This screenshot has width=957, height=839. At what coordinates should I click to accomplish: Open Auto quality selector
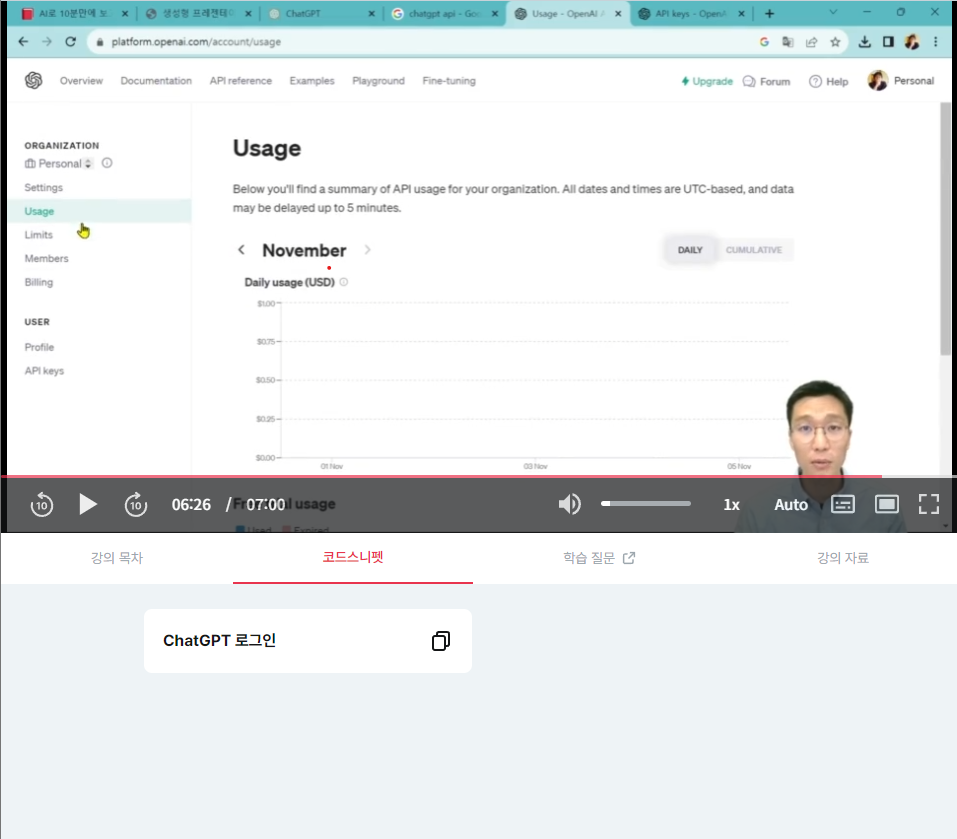791,505
